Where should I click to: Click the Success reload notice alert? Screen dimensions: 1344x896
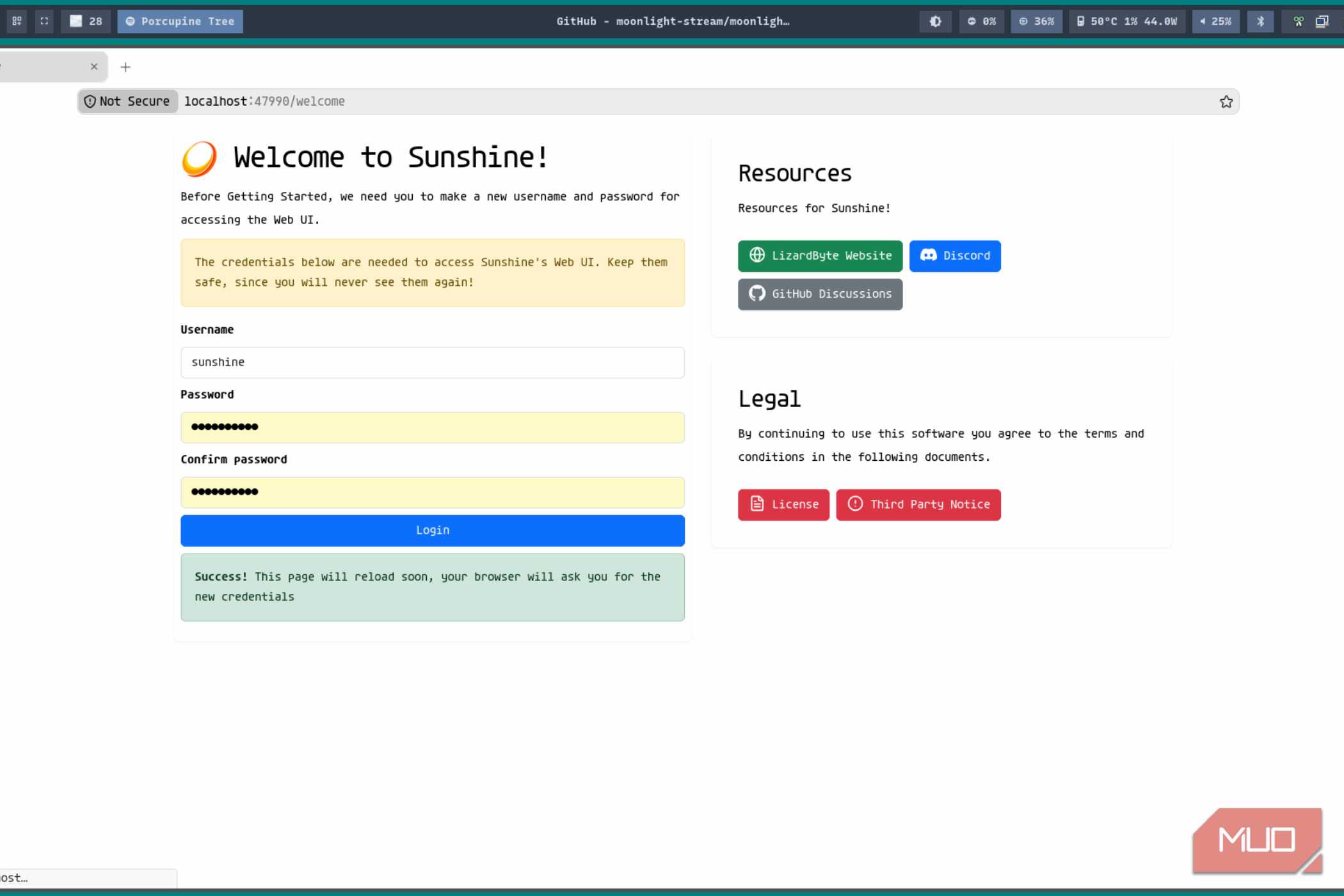(x=433, y=588)
